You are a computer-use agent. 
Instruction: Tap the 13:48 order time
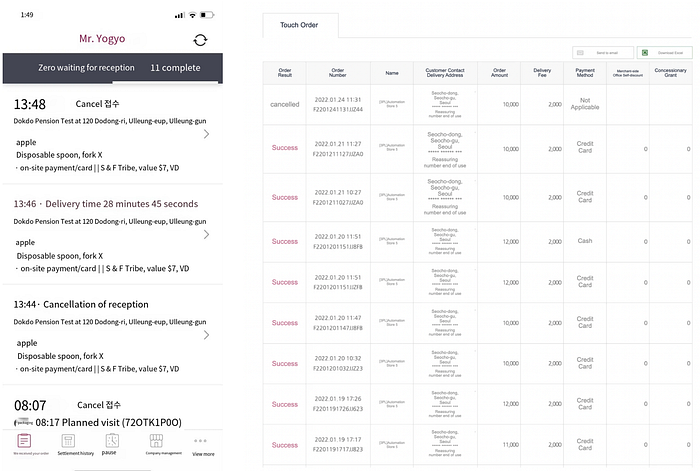[x=30, y=104]
